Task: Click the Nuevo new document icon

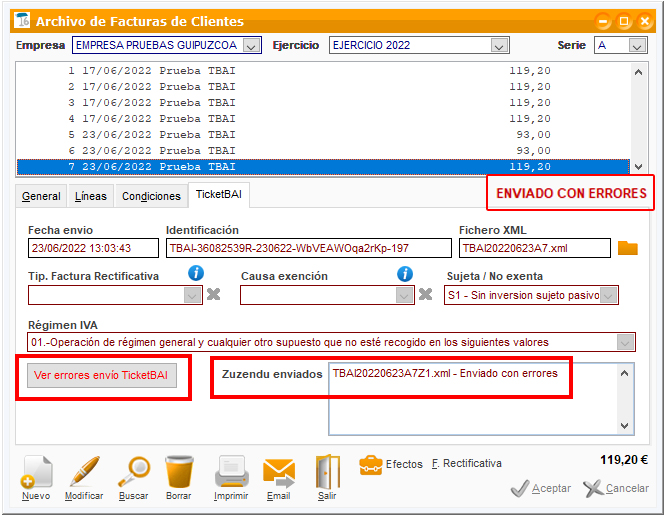Action: tap(36, 471)
